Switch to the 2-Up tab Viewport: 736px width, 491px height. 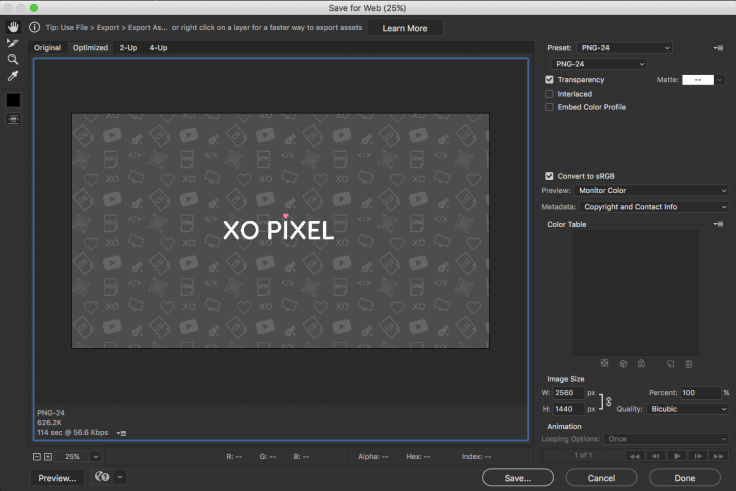coord(128,48)
